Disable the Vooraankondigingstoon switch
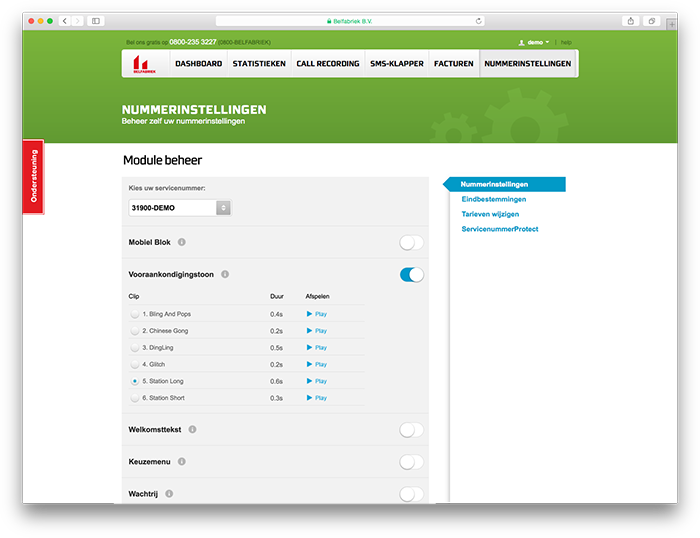Screen dimensions: 700x538 [411, 274]
